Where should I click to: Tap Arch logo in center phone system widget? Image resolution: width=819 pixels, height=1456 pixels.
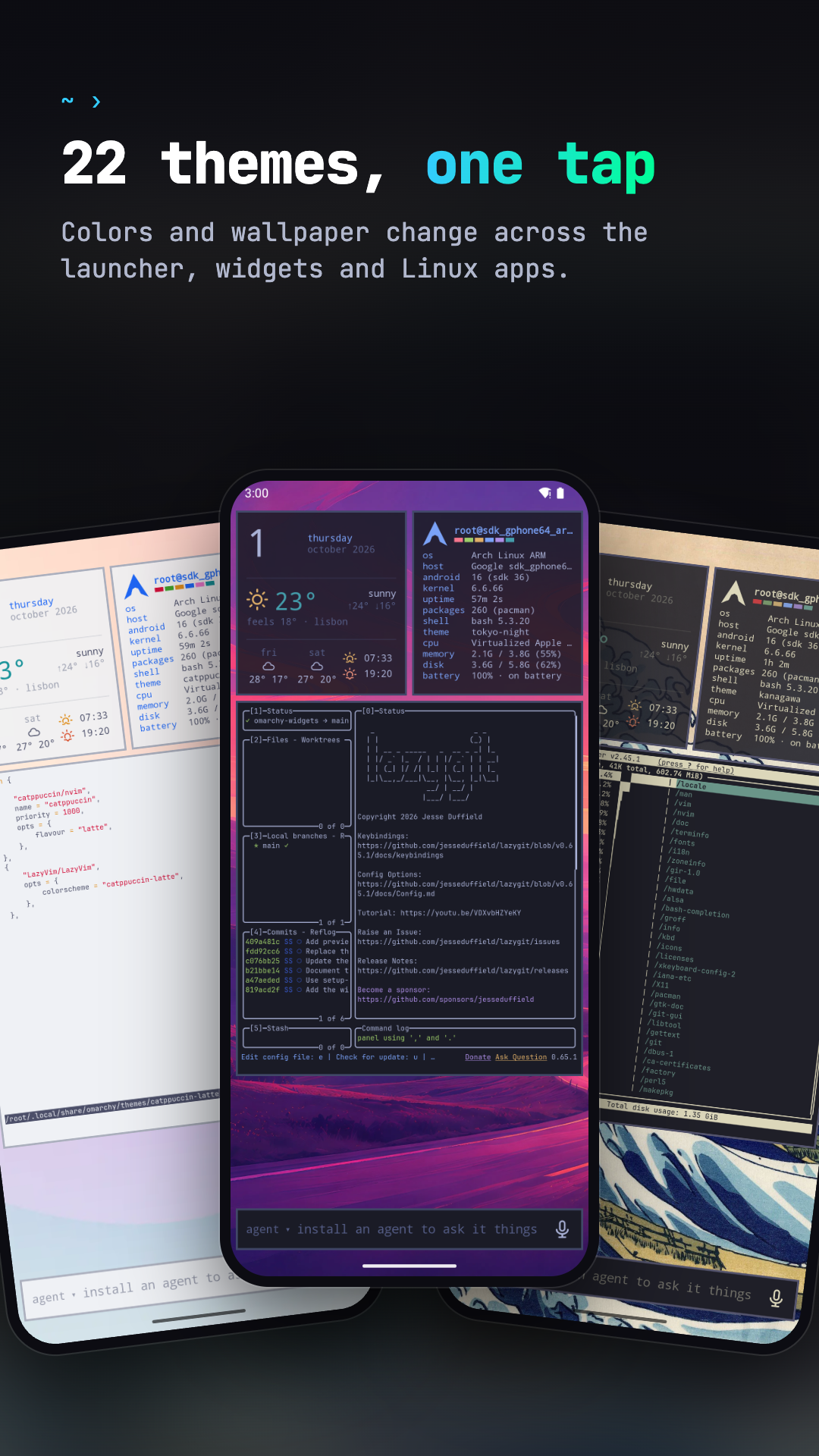point(435,534)
